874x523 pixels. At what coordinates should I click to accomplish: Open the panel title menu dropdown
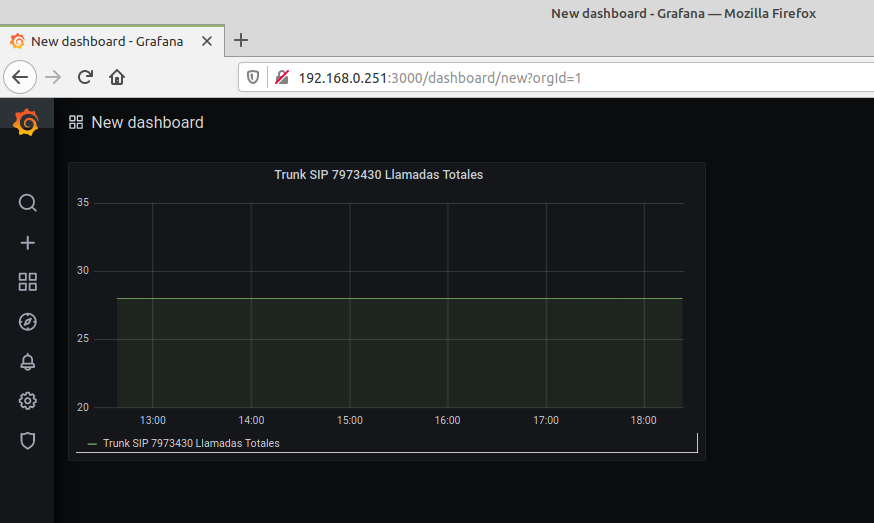(x=378, y=175)
